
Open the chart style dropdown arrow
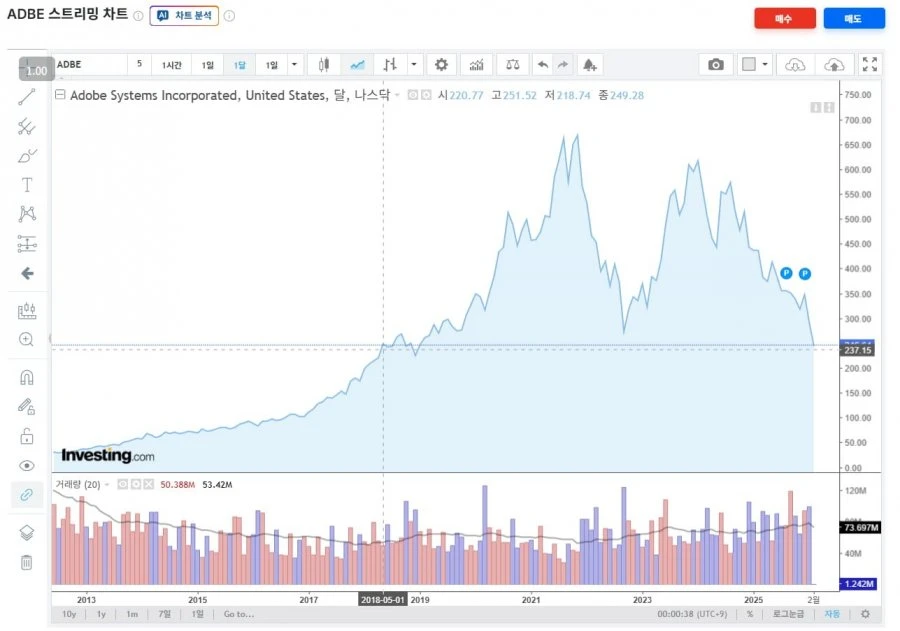pyautogui.click(x=414, y=64)
